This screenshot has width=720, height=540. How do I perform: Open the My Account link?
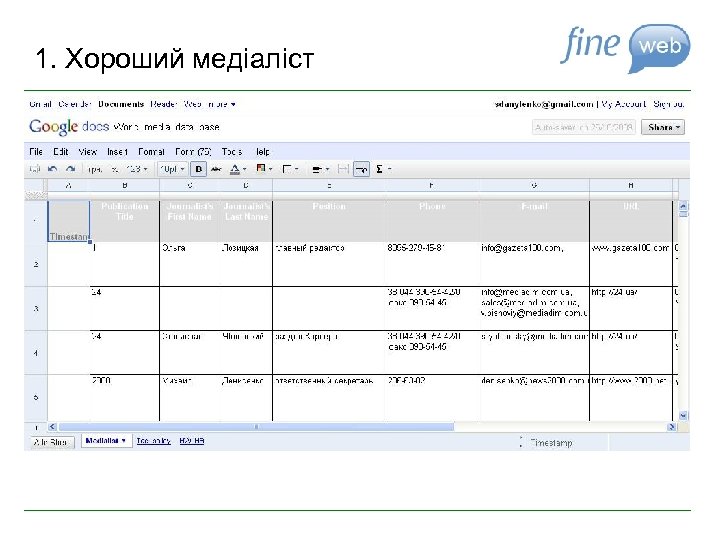click(624, 104)
